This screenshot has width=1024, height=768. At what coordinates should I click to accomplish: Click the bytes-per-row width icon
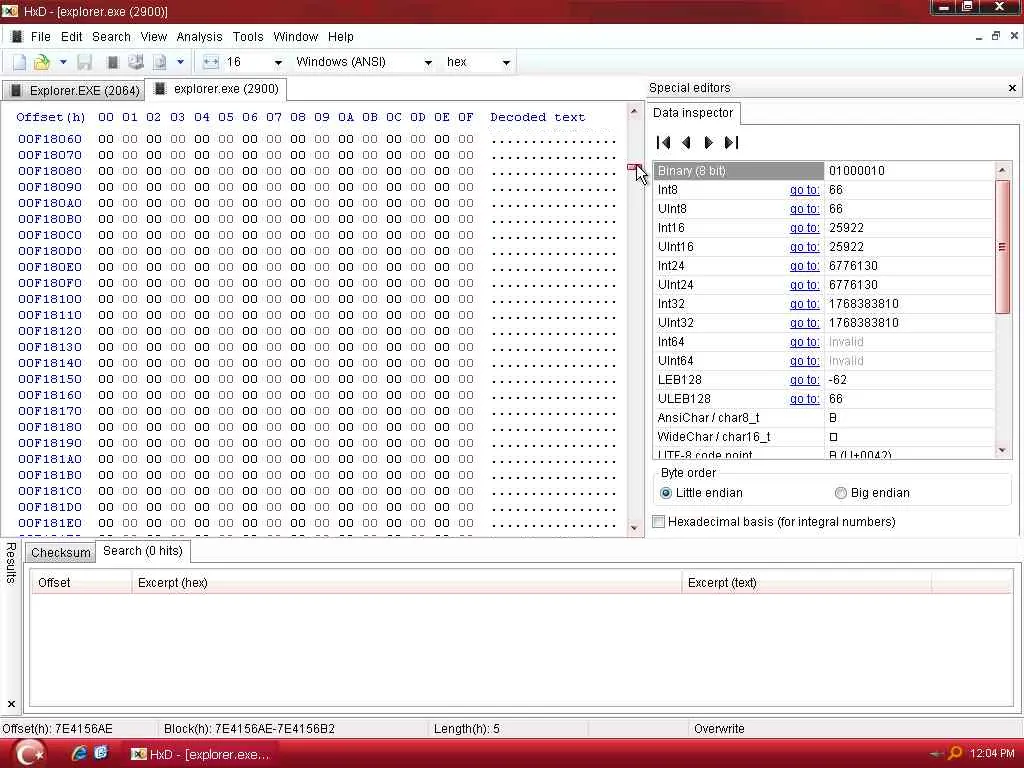211,62
